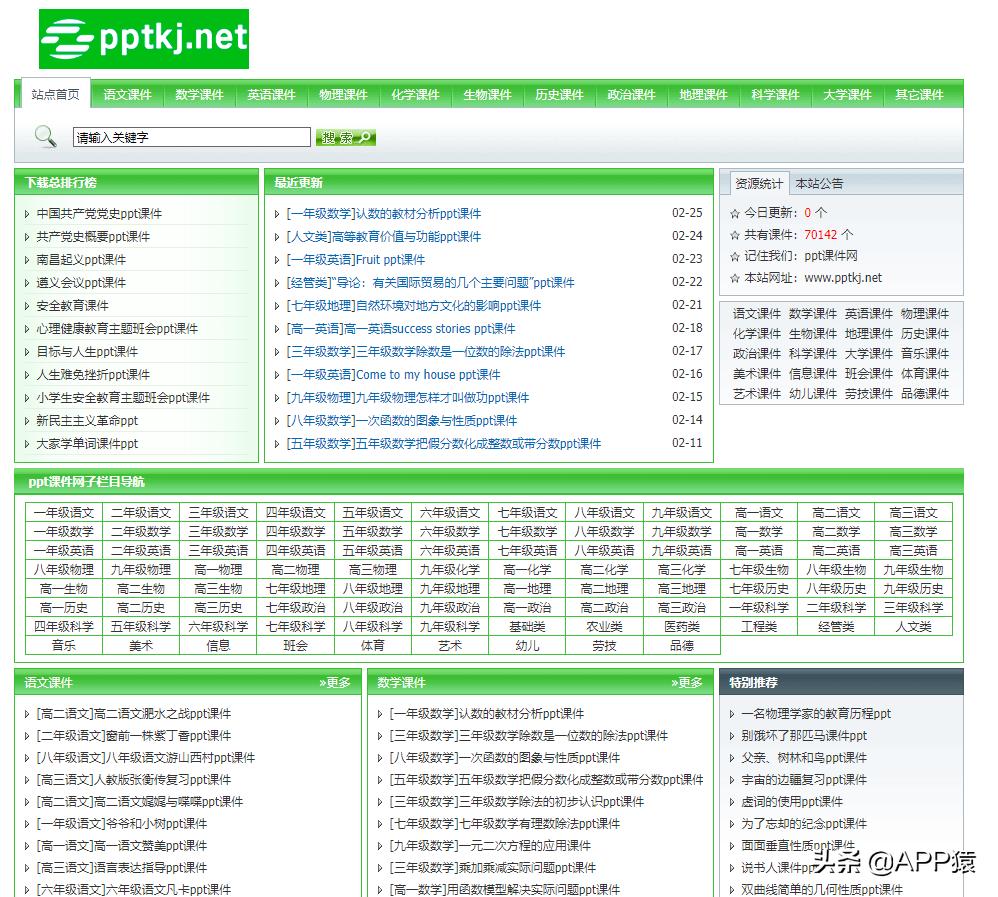The height and width of the screenshot is (897, 998).
Task: Click the magnifying glass search icon
Action: 45,136
